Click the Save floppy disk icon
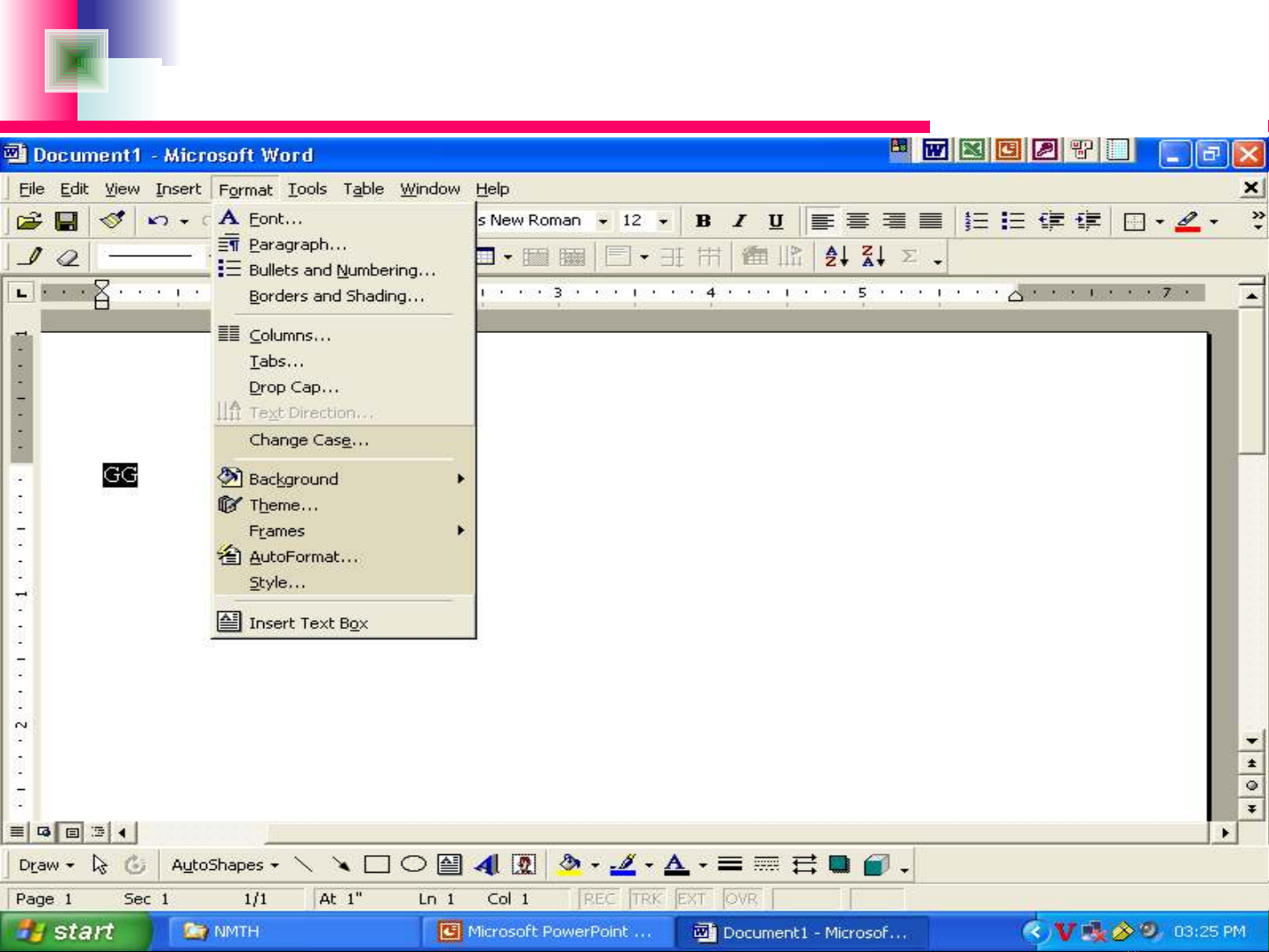 [x=66, y=221]
